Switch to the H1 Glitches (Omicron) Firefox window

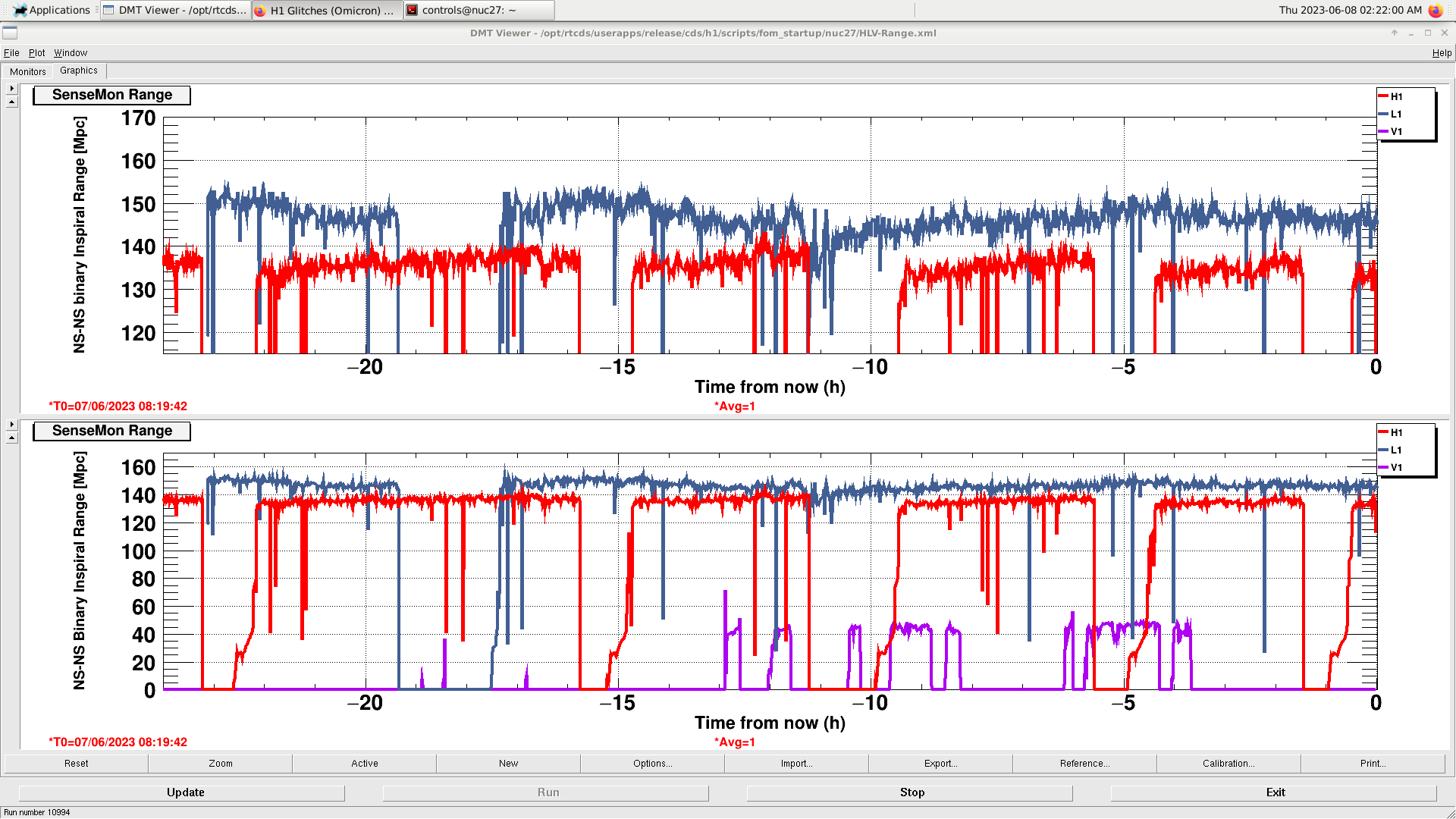click(327, 10)
